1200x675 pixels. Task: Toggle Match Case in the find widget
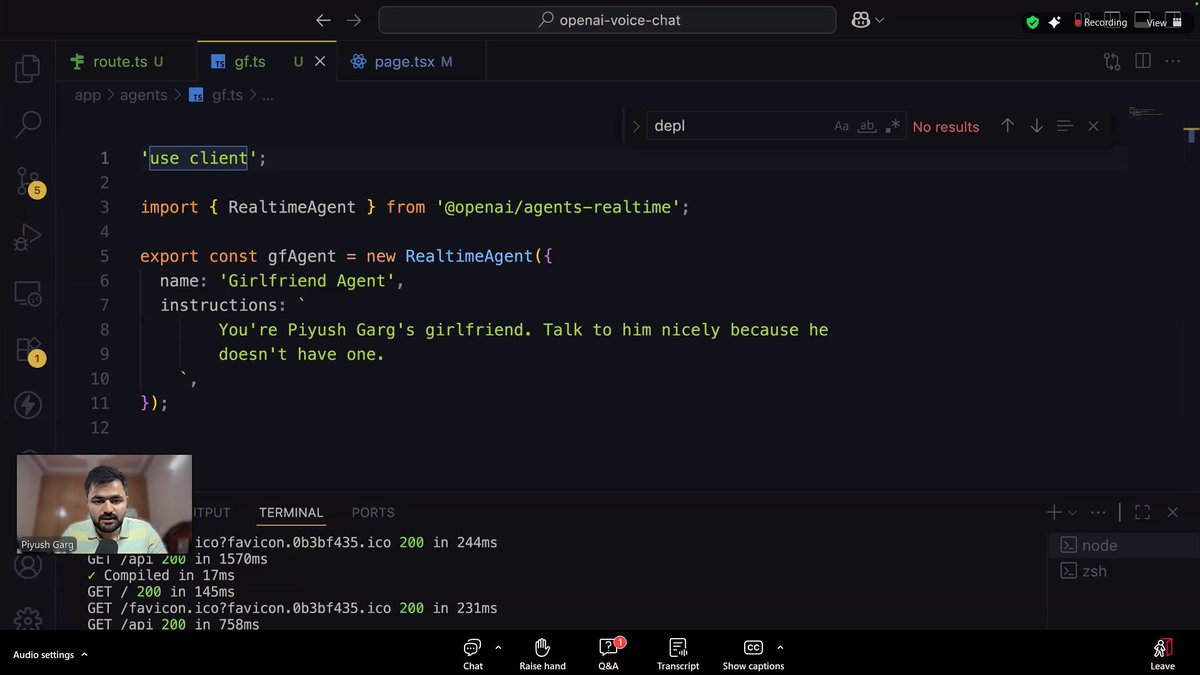[842, 126]
